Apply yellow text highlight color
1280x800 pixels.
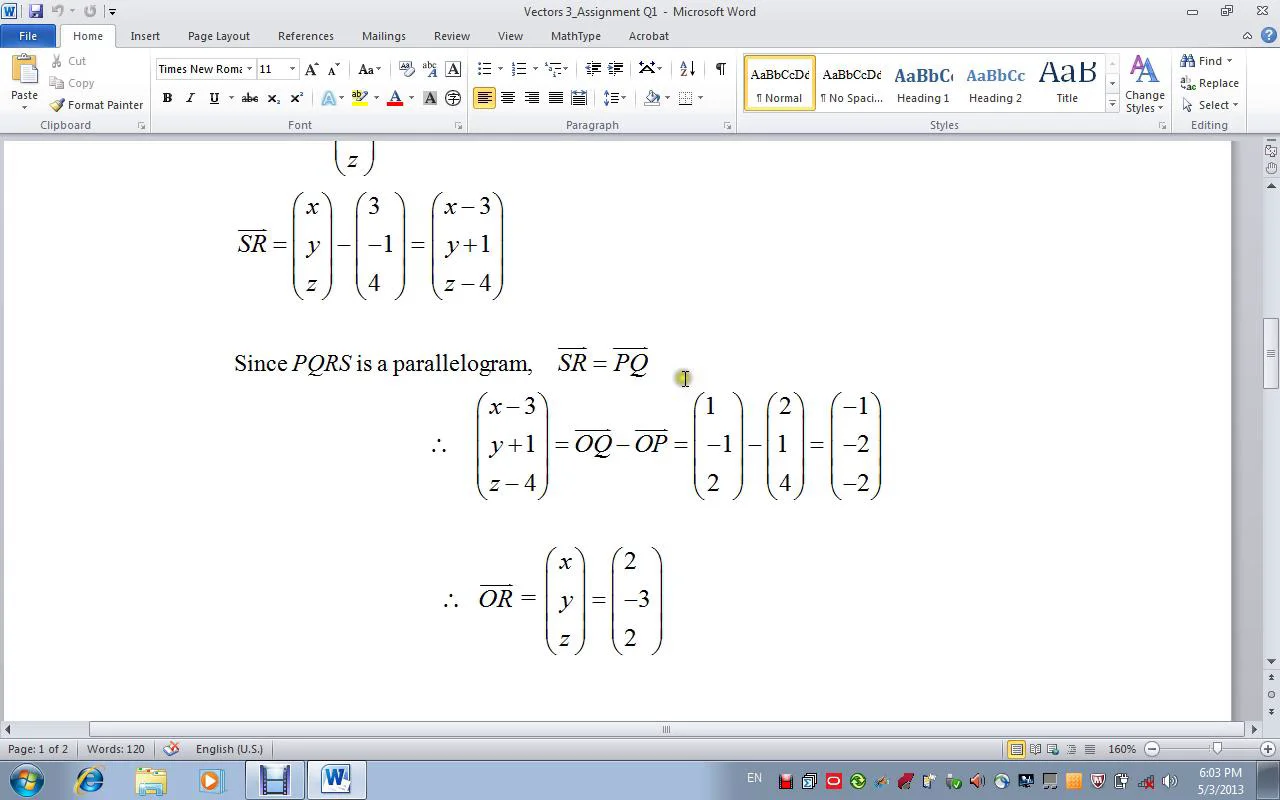(x=359, y=98)
